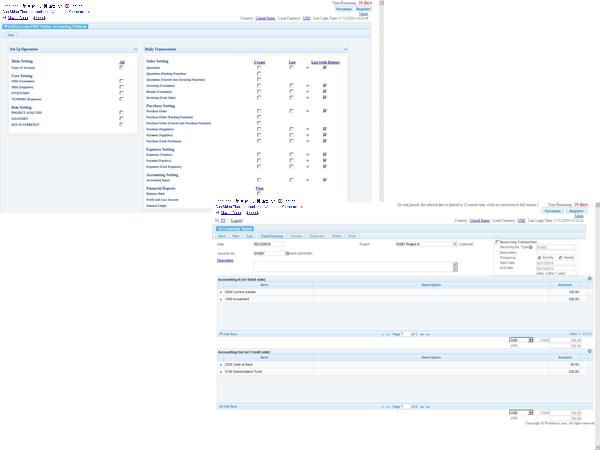
Task: Click the Save tab in Accounting Input
Action: point(222,235)
